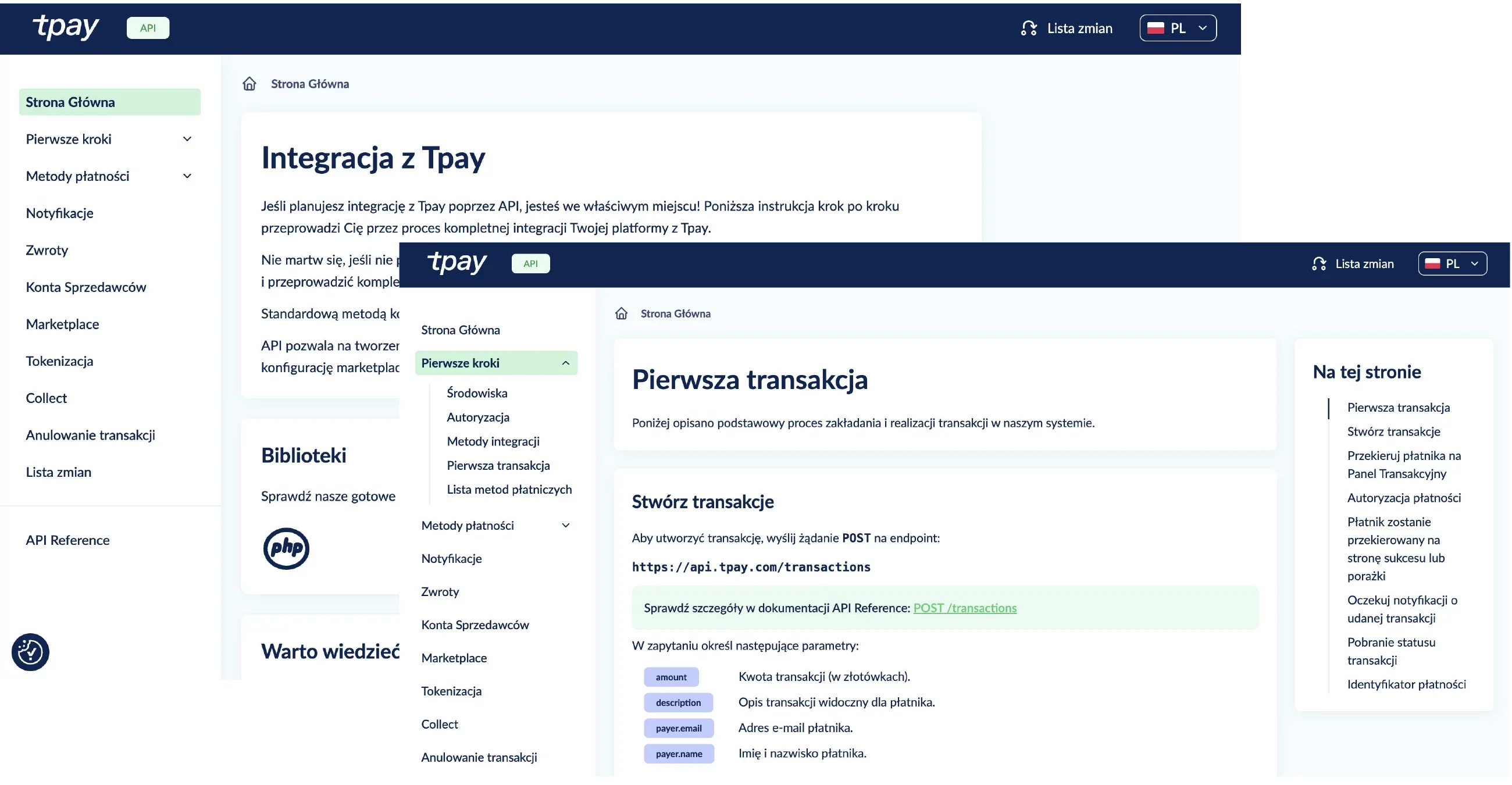This screenshot has width=1512, height=785.
Task: Click the PHP library icon
Action: (x=286, y=548)
